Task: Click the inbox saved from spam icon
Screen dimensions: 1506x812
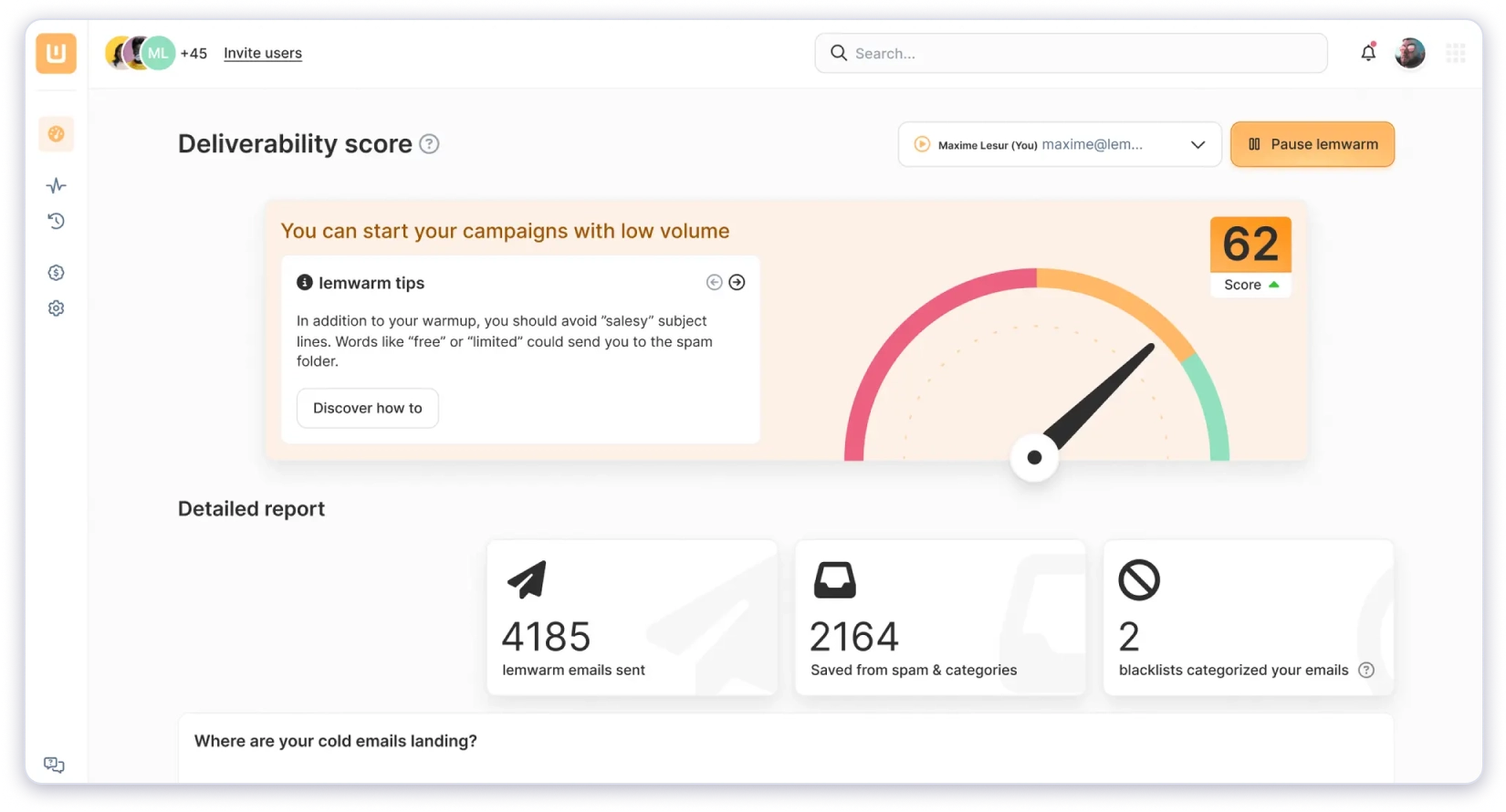Action: click(834, 579)
